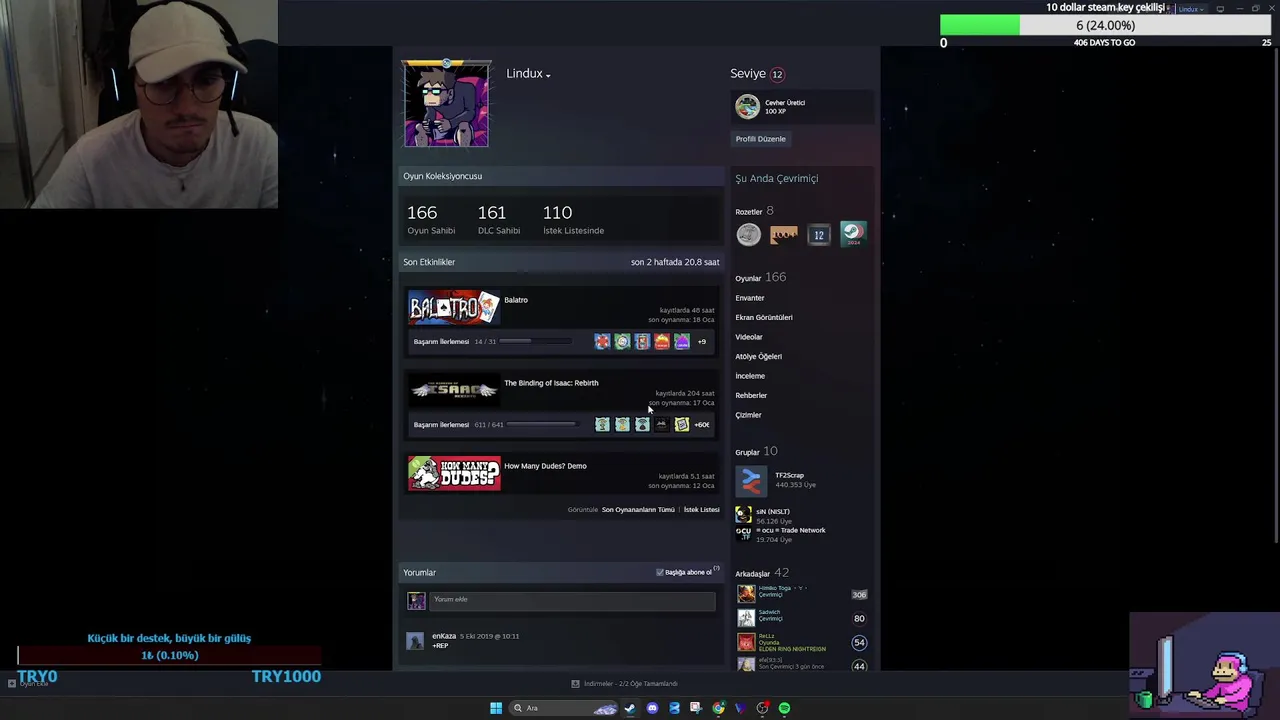Open How Many Dudes? Demo banner
Viewport: 1280px width, 720px height.
click(x=454, y=474)
